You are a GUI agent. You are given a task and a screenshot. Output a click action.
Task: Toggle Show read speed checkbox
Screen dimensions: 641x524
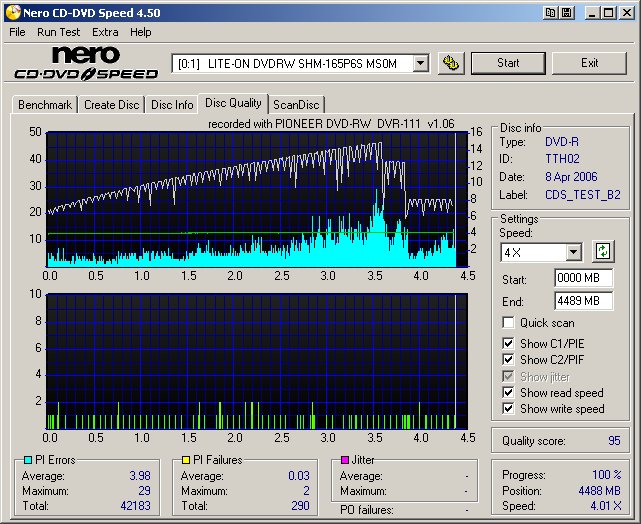pyautogui.click(x=508, y=392)
